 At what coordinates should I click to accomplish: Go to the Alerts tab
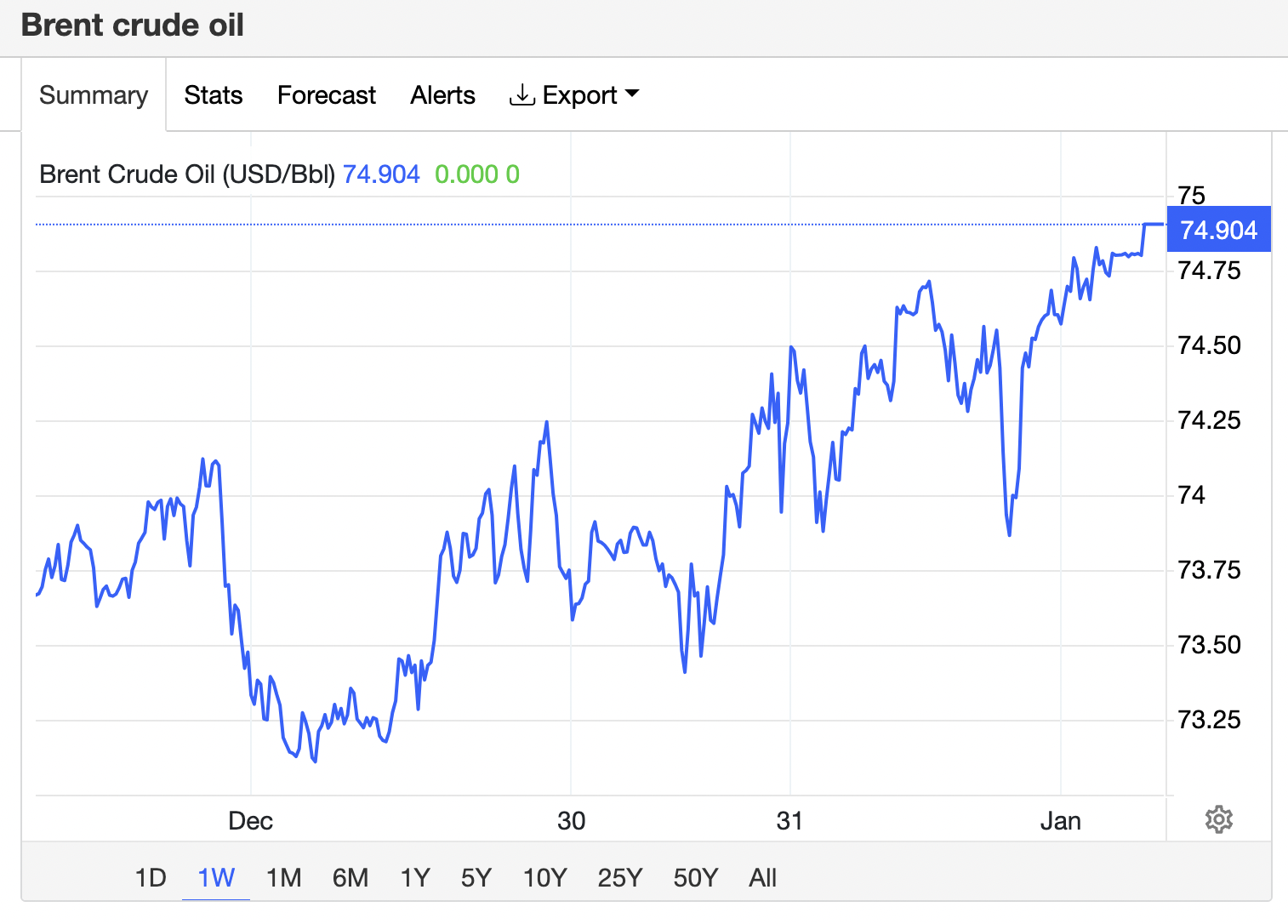coord(442,94)
